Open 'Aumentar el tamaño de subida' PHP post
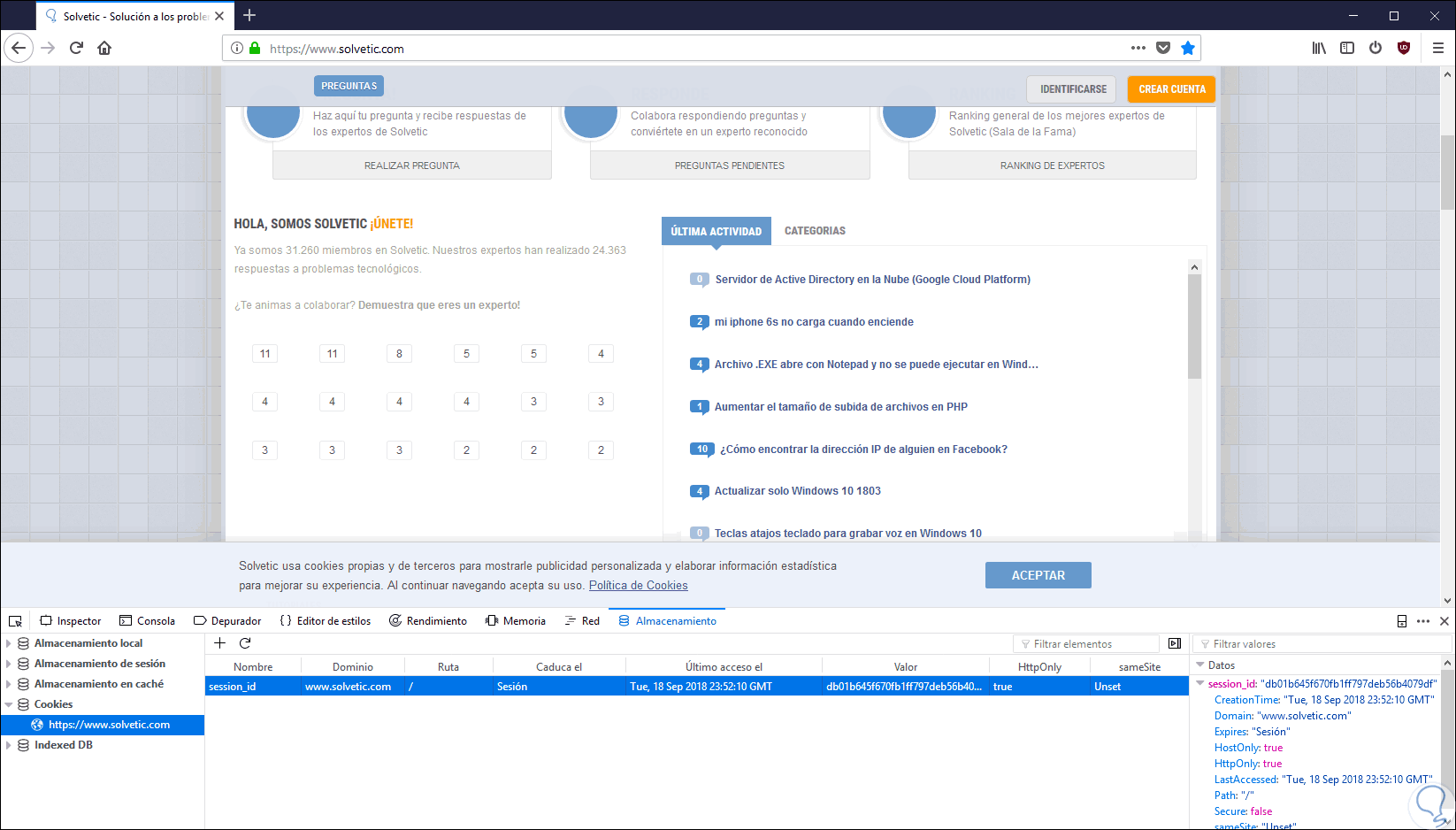 pyautogui.click(x=841, y=407)
